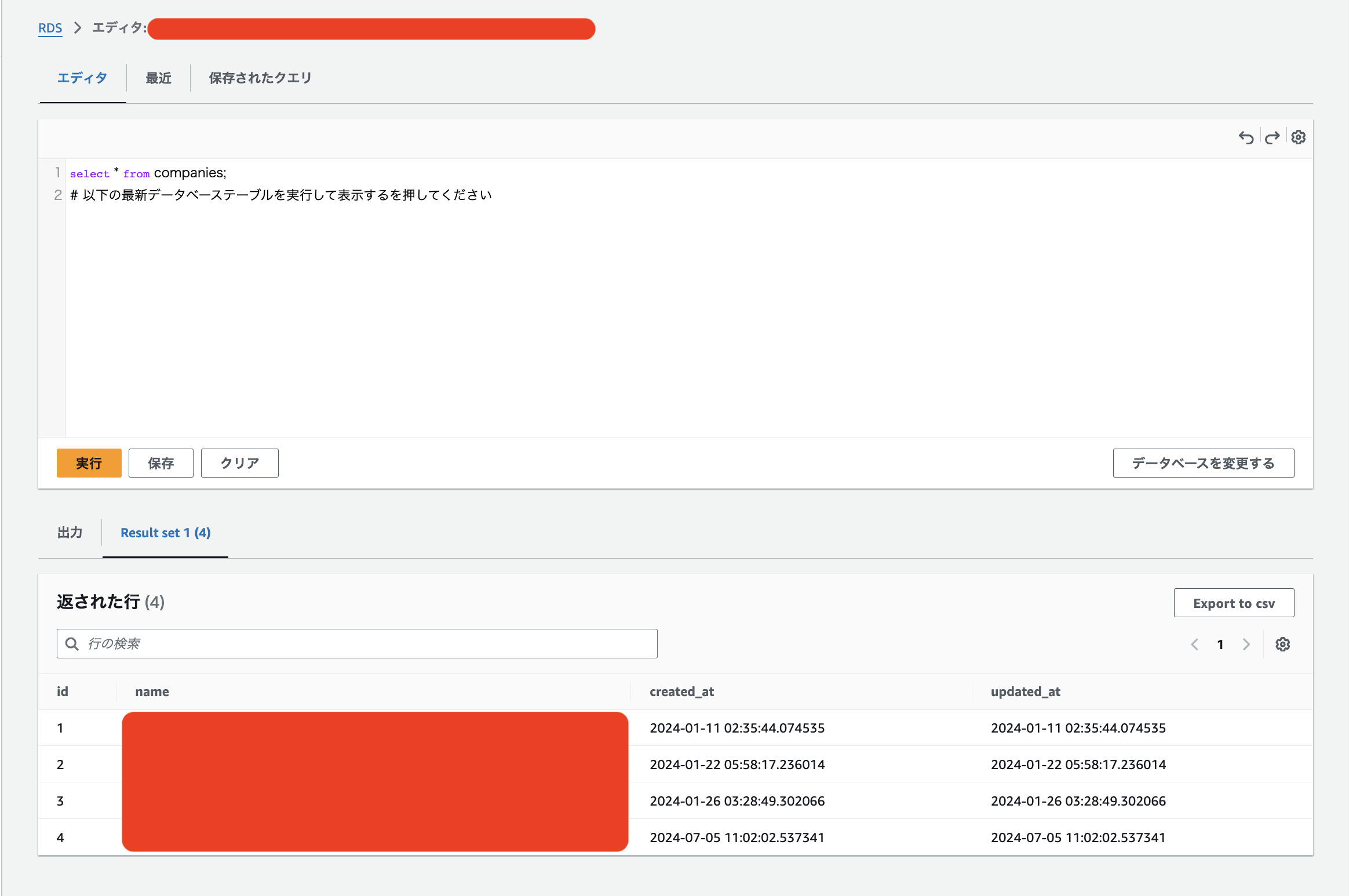The width and height of the screenshot is (1349, 896).
Task: Open the RDS breadcrumb link
Action: [x=50, y=28]
